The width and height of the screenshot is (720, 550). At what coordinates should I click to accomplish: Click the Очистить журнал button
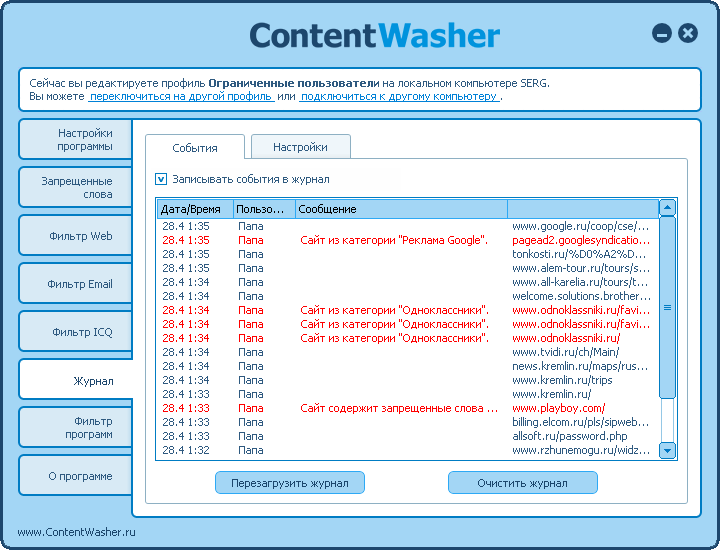click(523, 483)
